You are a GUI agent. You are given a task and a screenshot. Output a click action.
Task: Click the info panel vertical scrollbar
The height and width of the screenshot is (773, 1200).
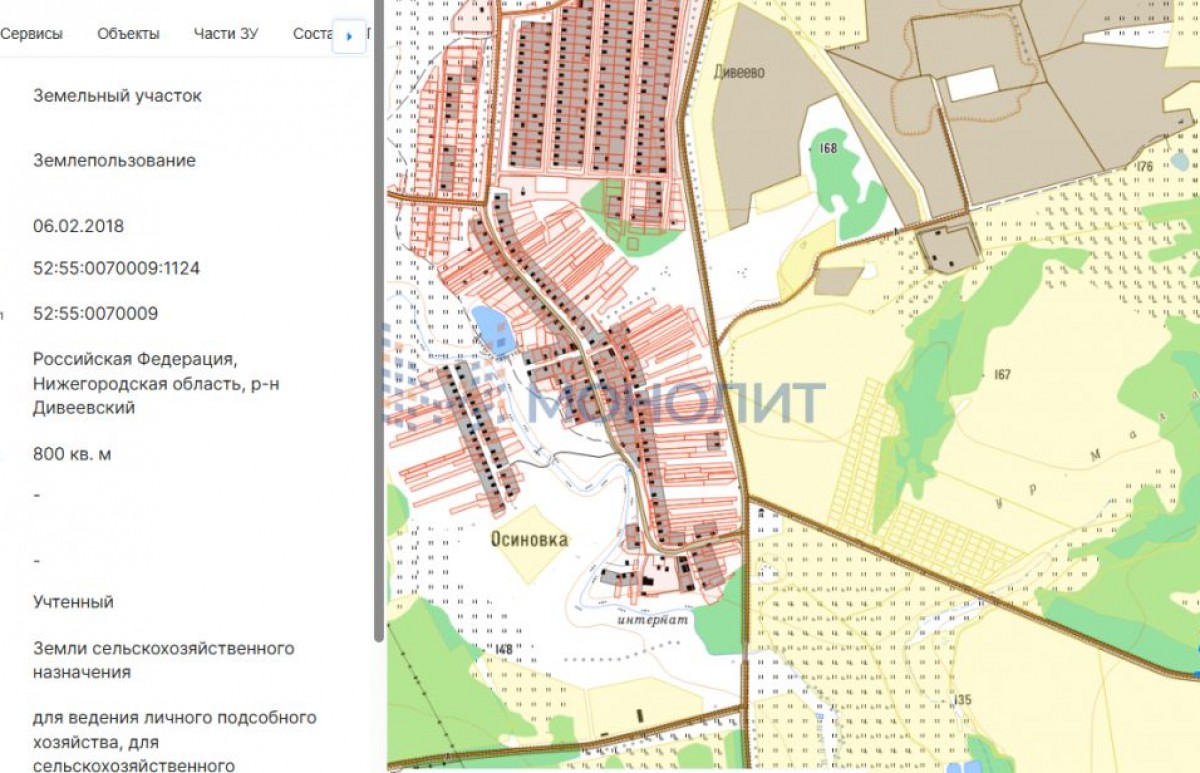[378, 320]
